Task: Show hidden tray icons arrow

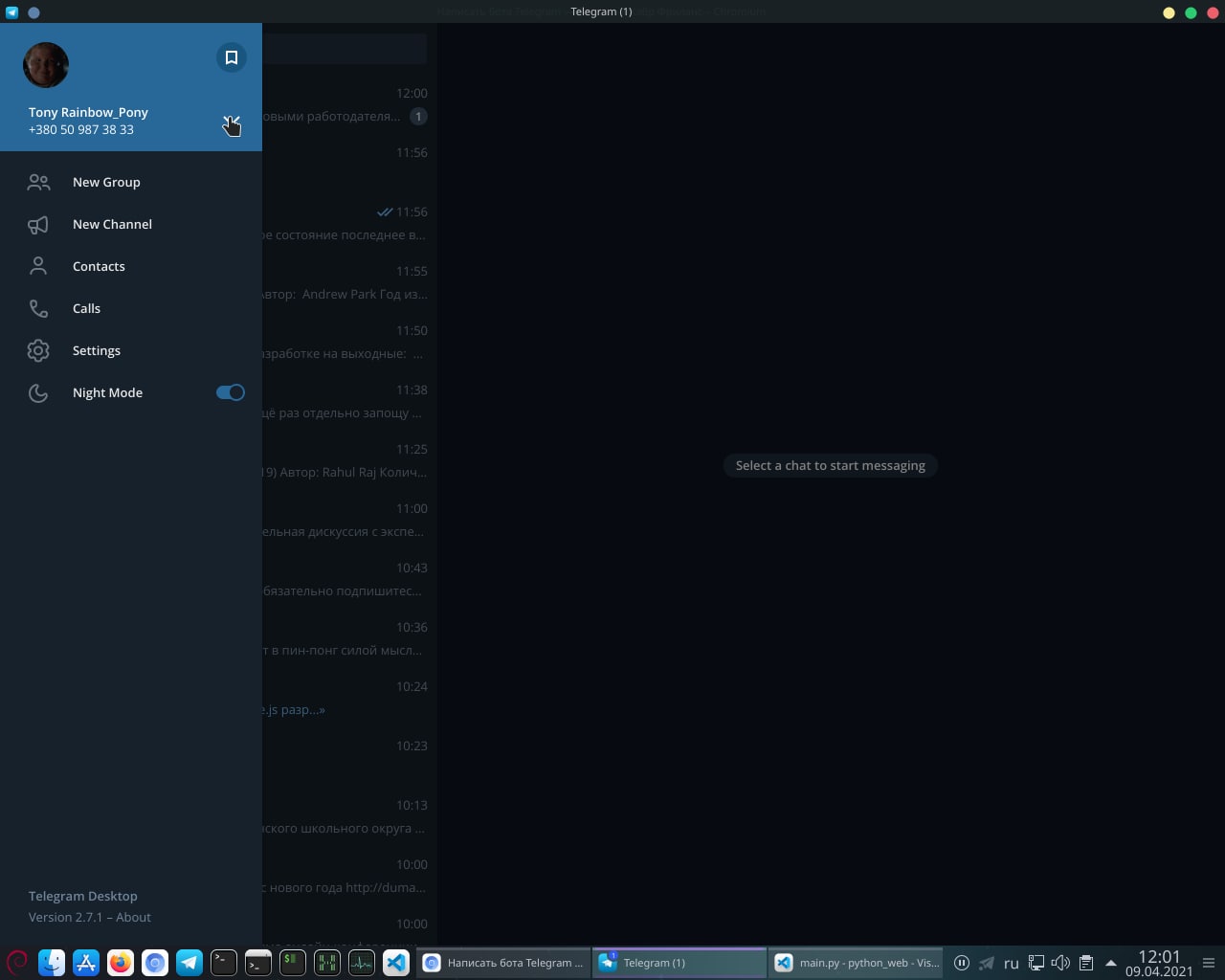Action: click(x=1110, y=963)
